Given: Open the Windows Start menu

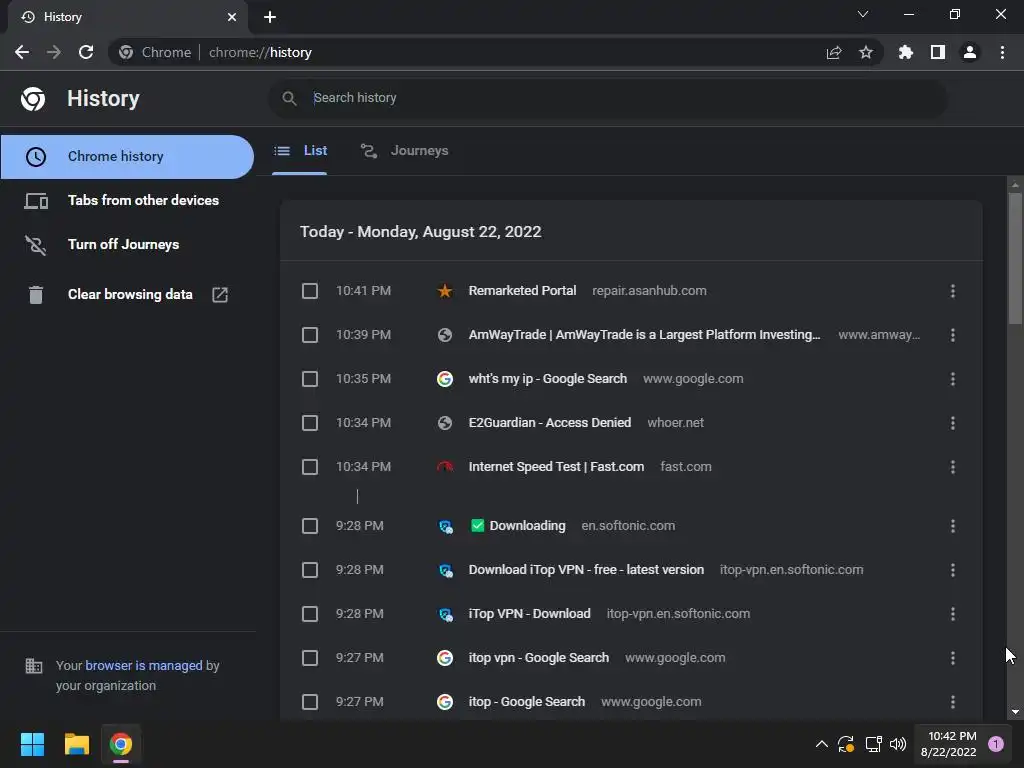Looking at the screenshot, I should point(32,744).
